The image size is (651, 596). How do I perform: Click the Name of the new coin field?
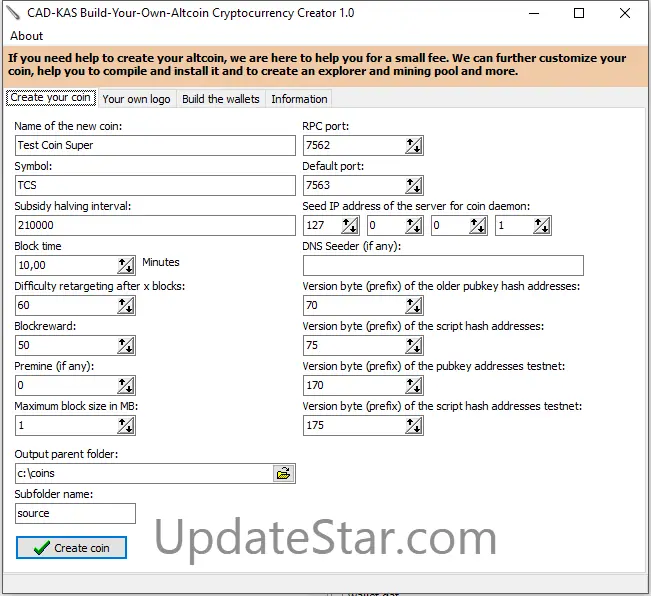pyautogui.click(x=155, y=145)
